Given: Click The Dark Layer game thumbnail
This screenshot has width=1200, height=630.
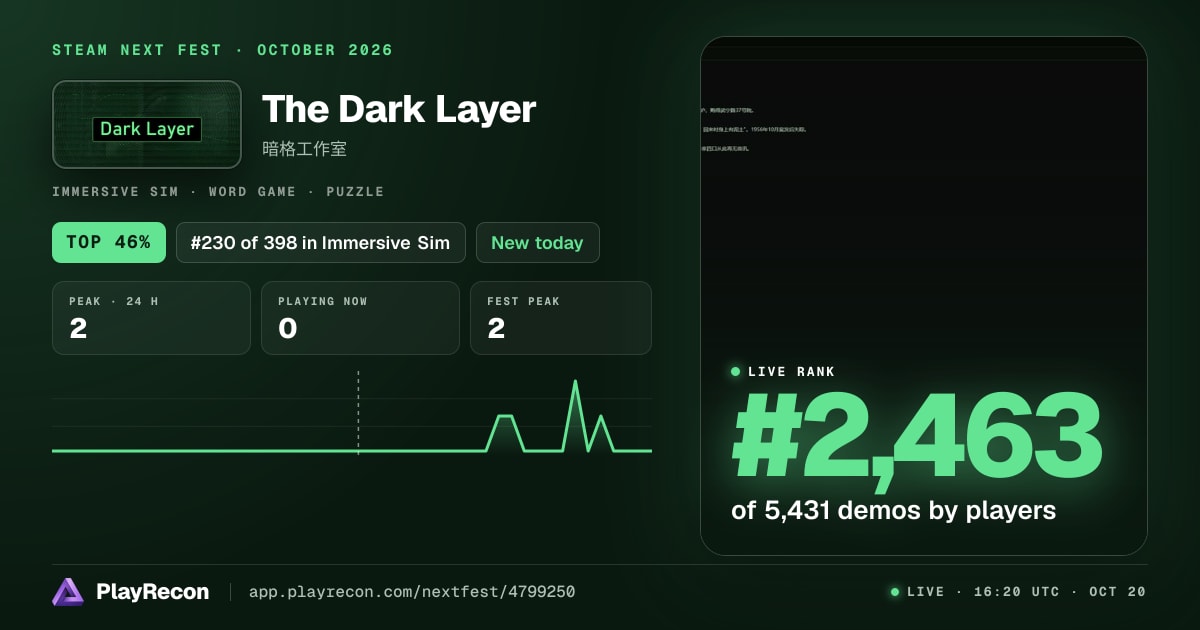Looking at the screenshot, I should (147, 124).
